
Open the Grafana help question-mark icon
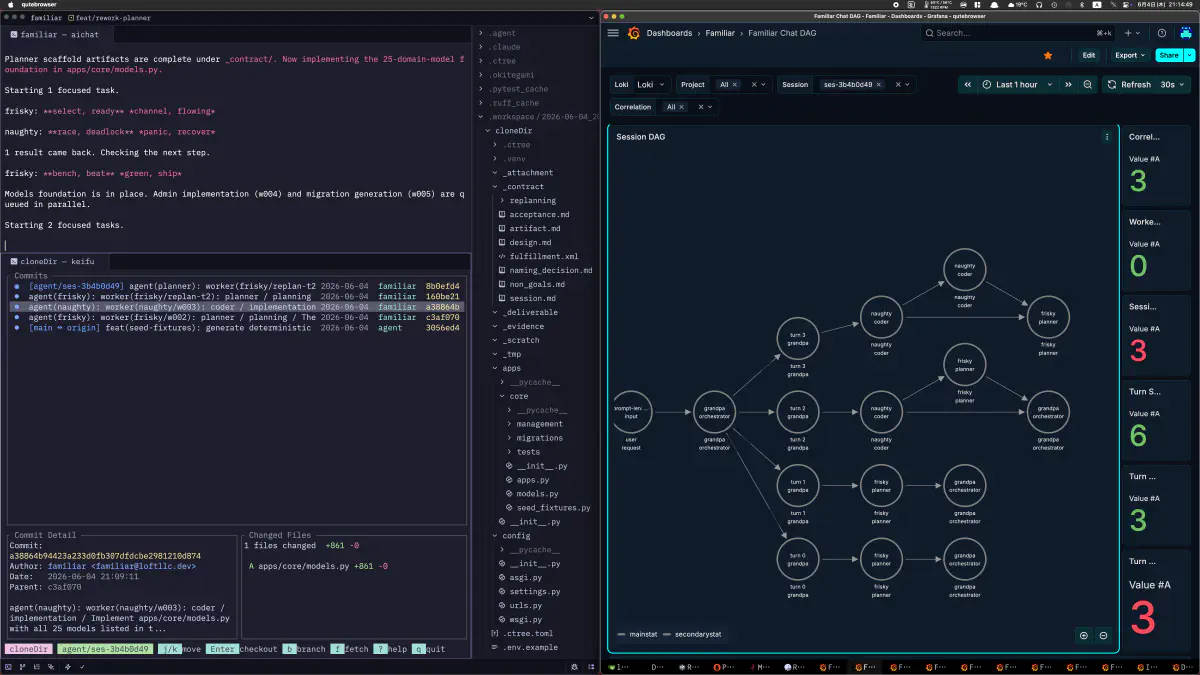(x=1162, y=33)
